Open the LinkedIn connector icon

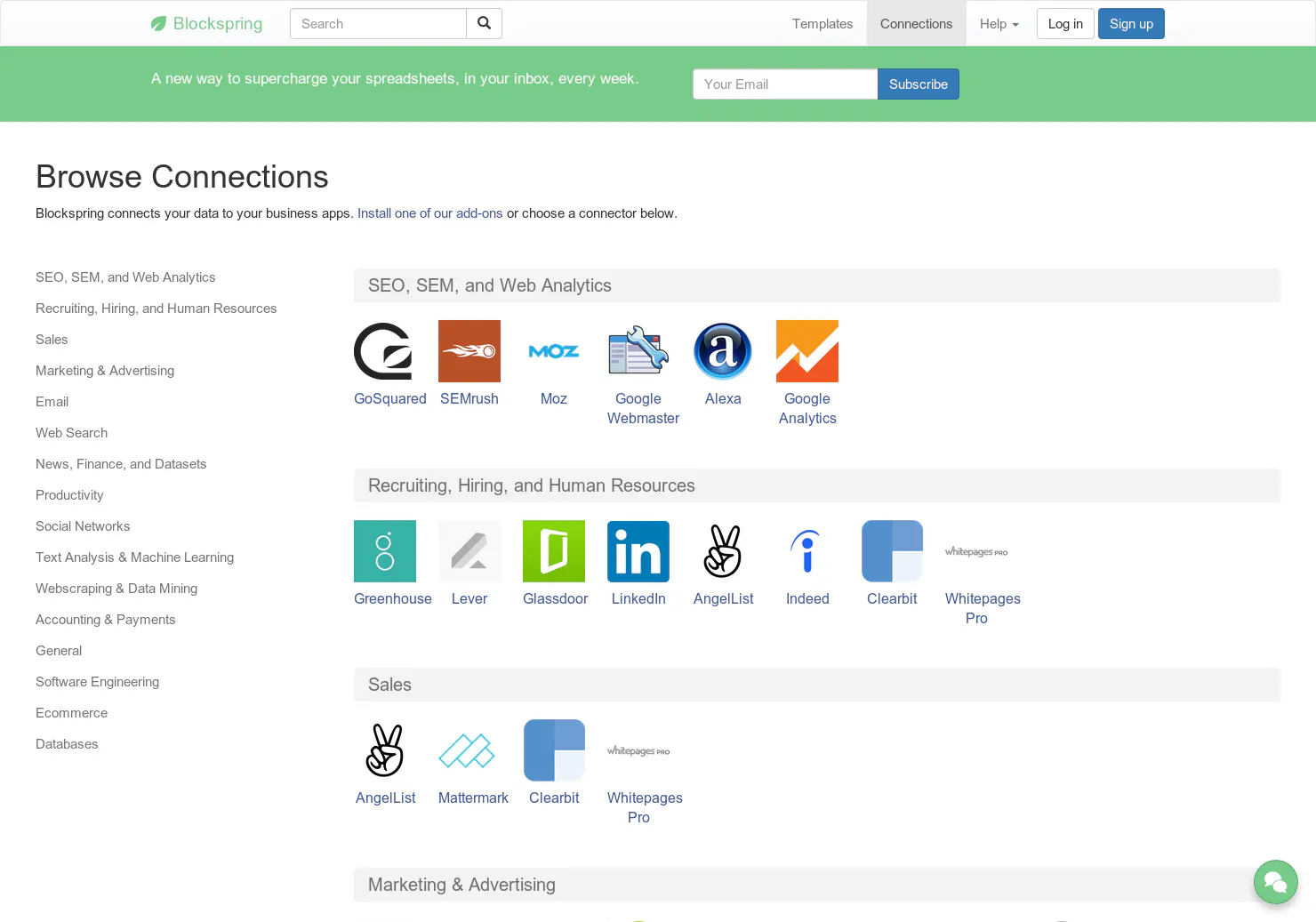[x=638, y=551]
